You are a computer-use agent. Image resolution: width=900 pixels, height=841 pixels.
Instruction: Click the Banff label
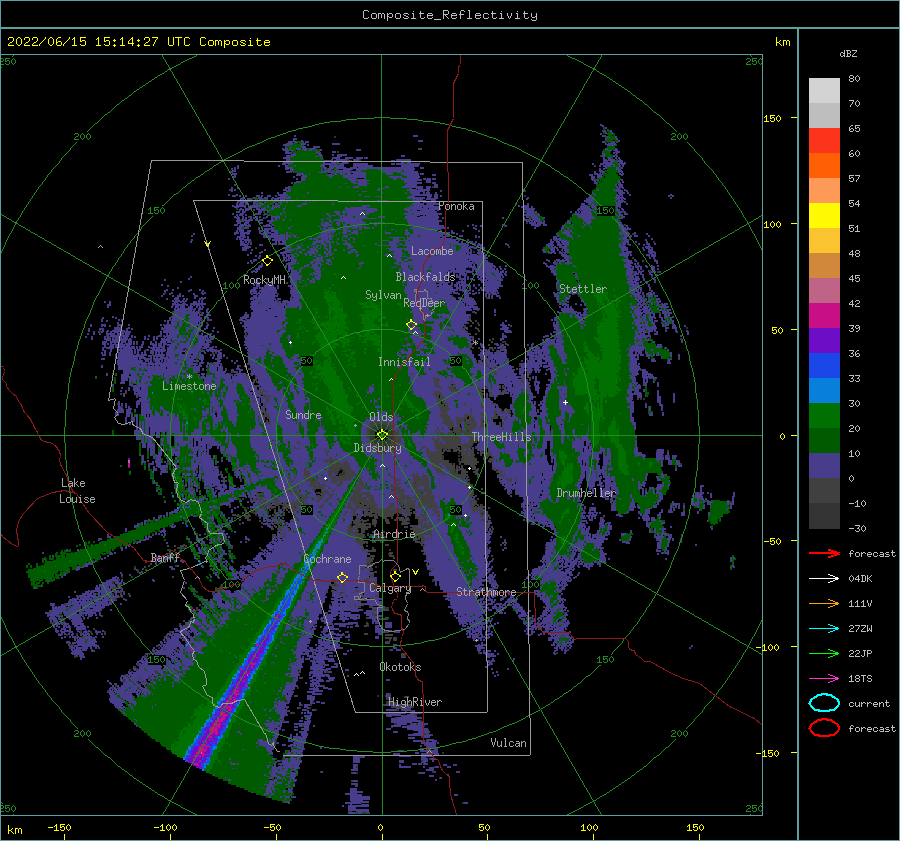165,558
